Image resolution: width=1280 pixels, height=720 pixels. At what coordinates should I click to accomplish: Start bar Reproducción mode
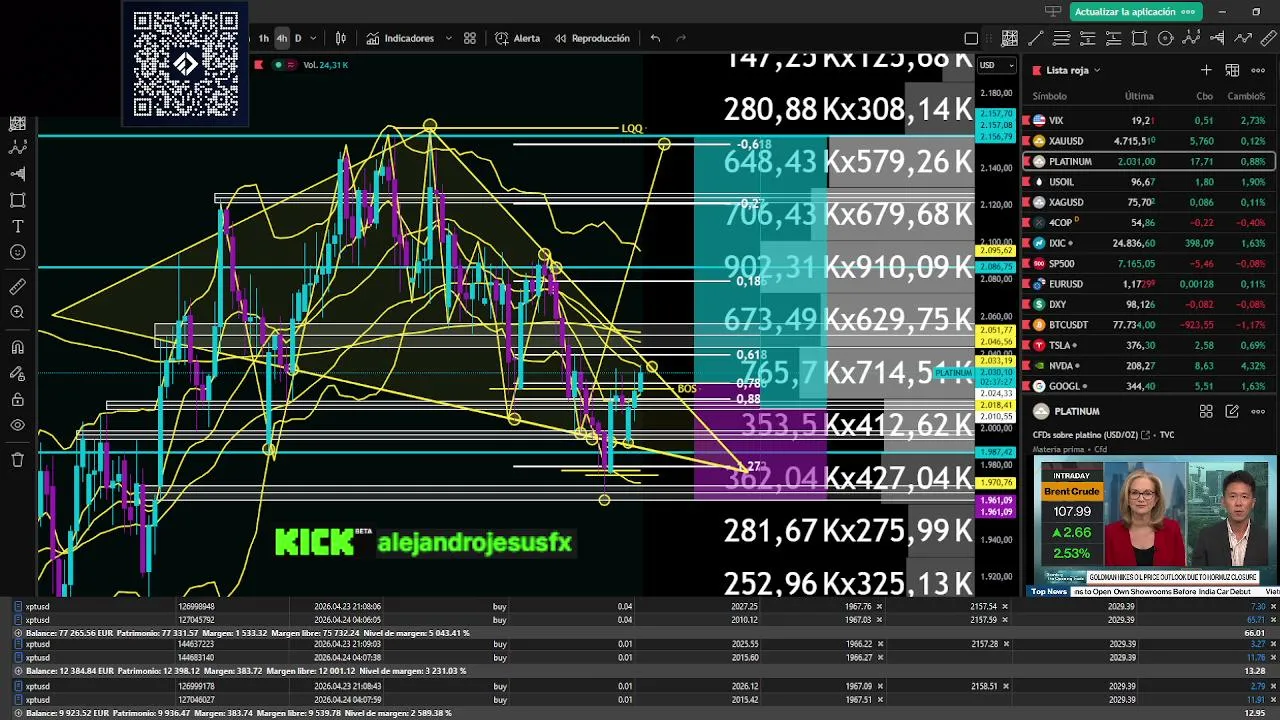[592, 38]
